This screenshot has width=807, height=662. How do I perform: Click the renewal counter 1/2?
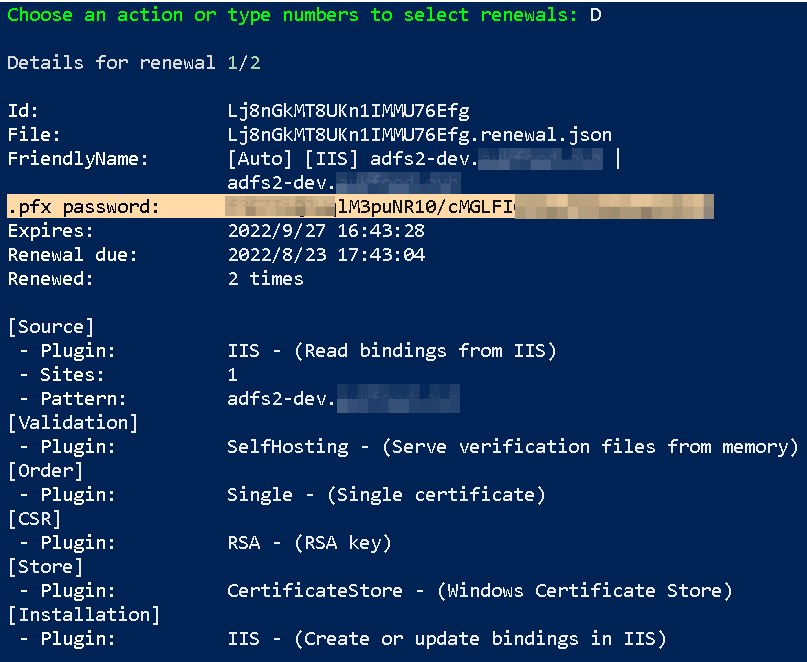pos(244,63)
